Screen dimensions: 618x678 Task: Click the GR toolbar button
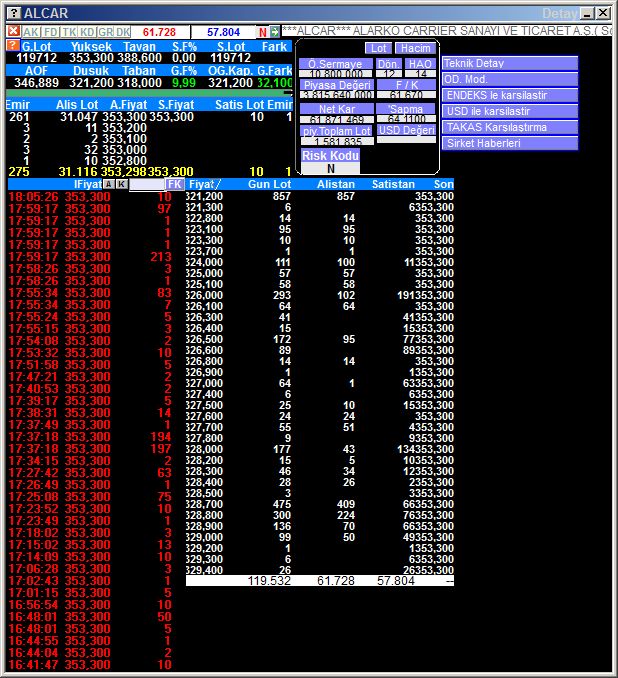tap(105, 32)
